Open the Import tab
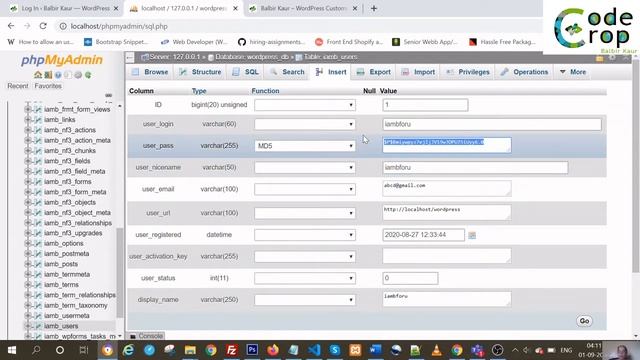This screenshot has width=640, height=360. (x=418, y=72)
